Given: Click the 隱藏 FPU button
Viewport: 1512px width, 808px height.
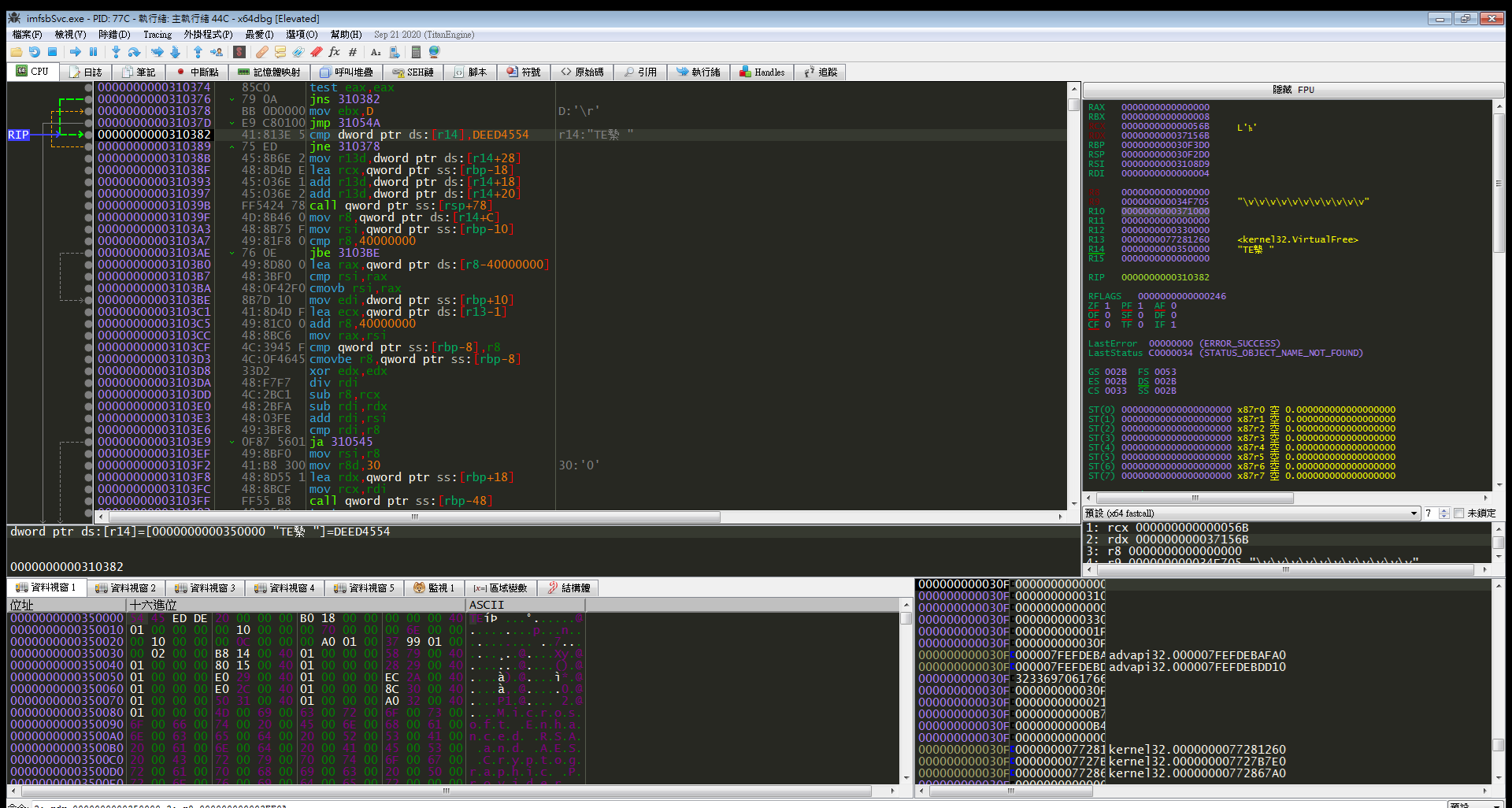Looking at the screenshot, I should (1293, 90).
